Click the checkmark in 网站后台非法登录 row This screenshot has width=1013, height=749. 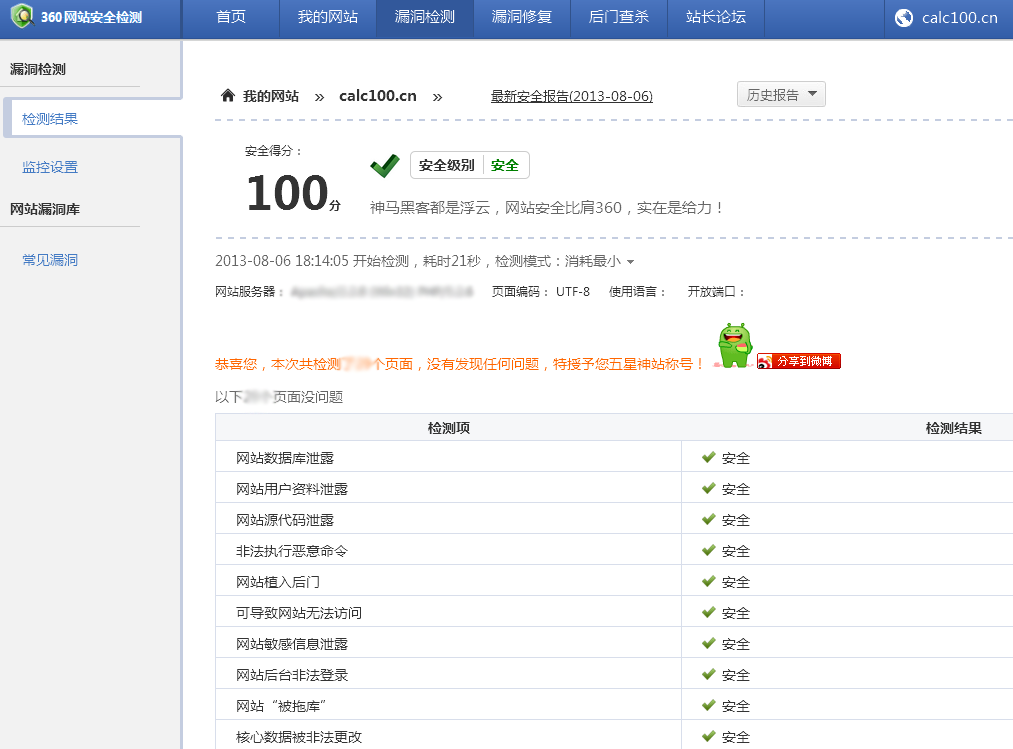(x=709, y=674)
